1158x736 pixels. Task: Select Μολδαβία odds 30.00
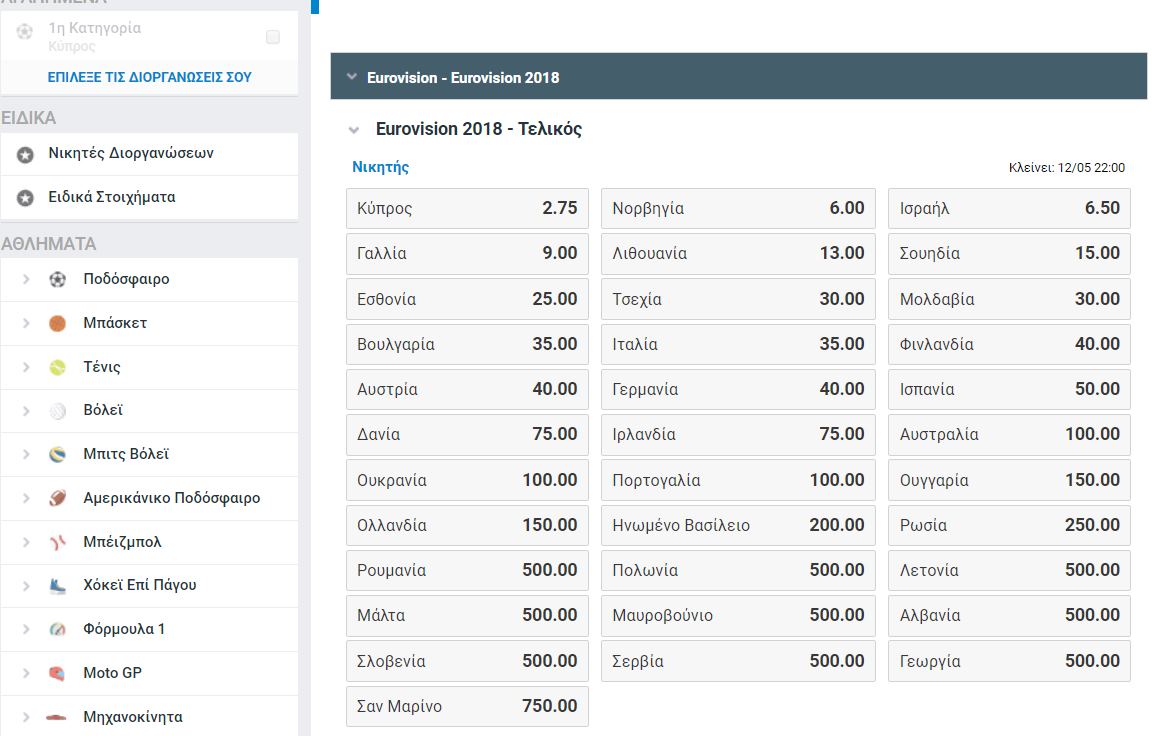pyautogui.click(x=1009, y=299)
